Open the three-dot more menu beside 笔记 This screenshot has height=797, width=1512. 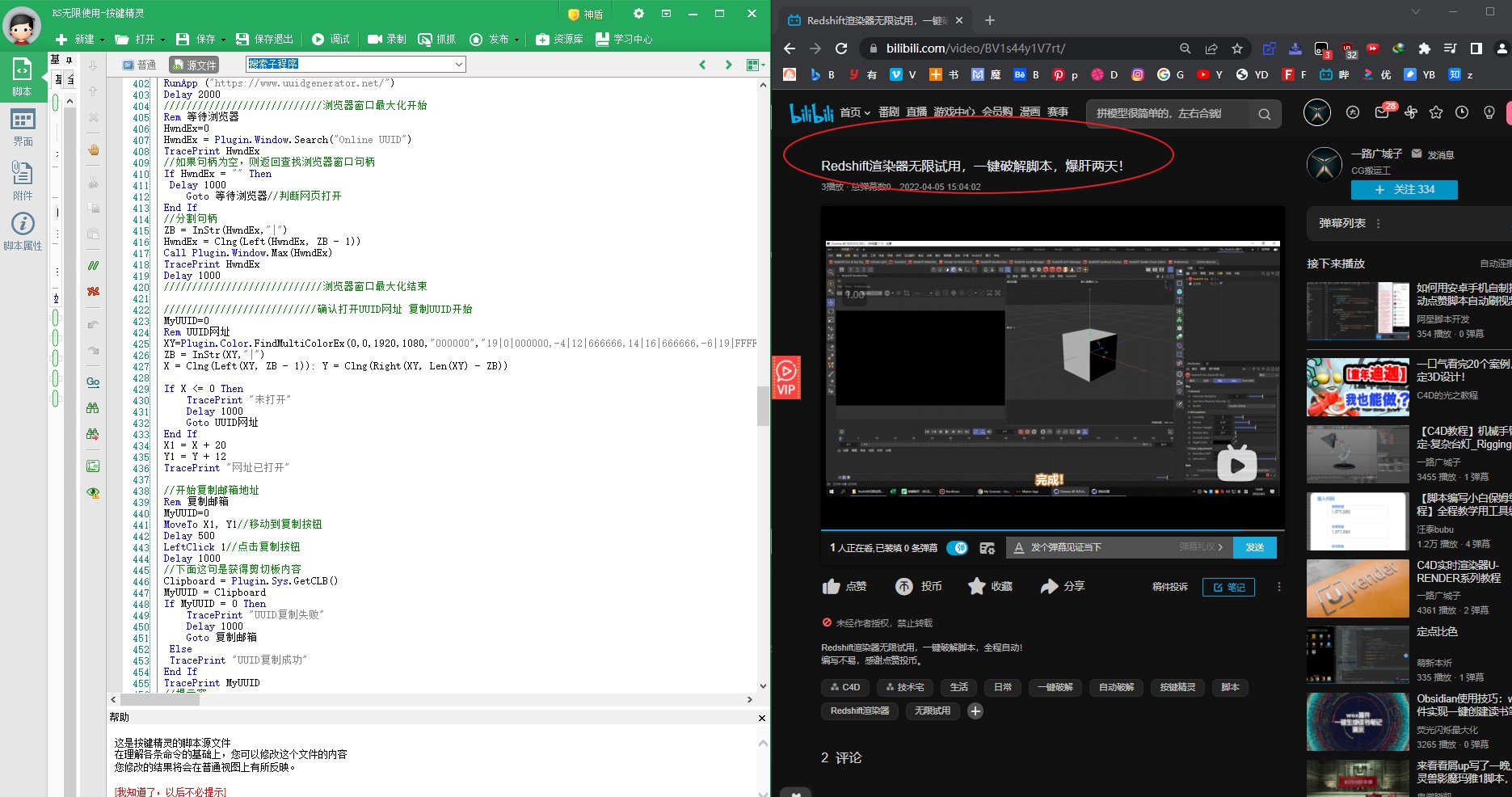pos(1278,587)
